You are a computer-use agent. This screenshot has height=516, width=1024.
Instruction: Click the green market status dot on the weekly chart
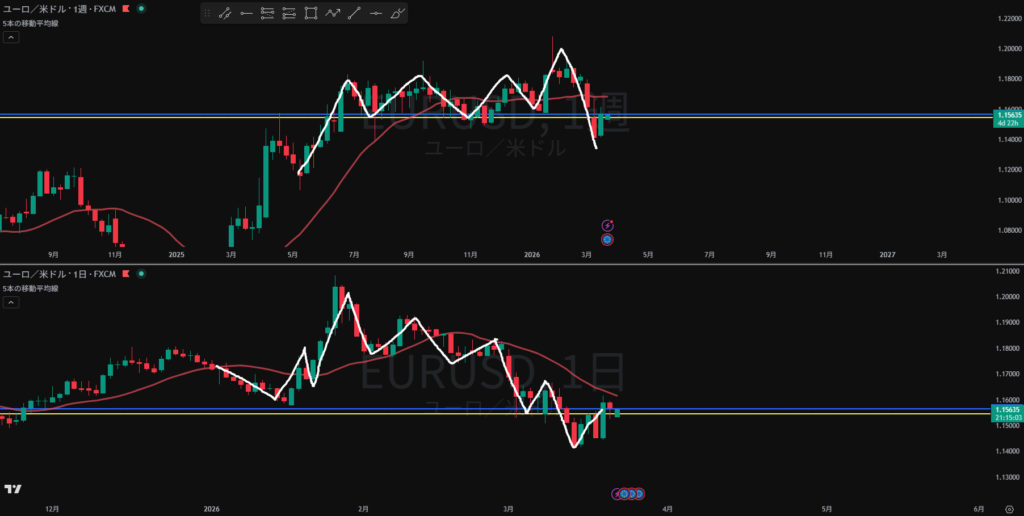pos(140,8)
